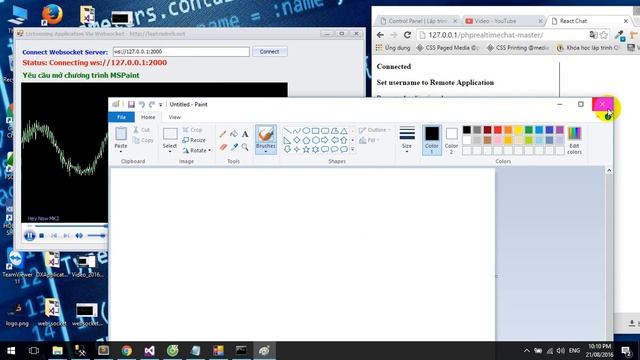Select the Eraser tool in Paint
This screenshot has width=640, height=360.
222,147
